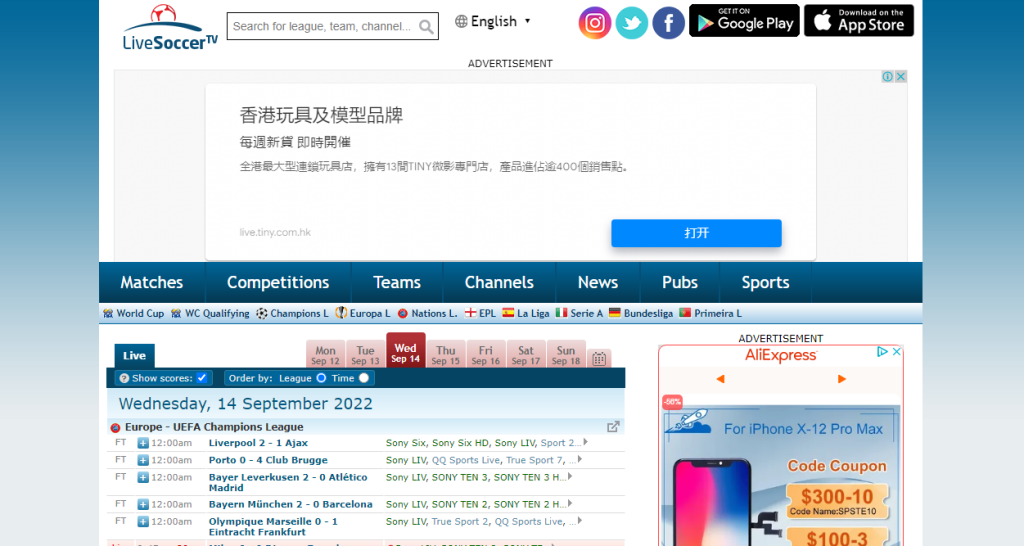The image size is (1024, 546).
Task: Toggle the Show scores checkbox
Action: point(202,377)
